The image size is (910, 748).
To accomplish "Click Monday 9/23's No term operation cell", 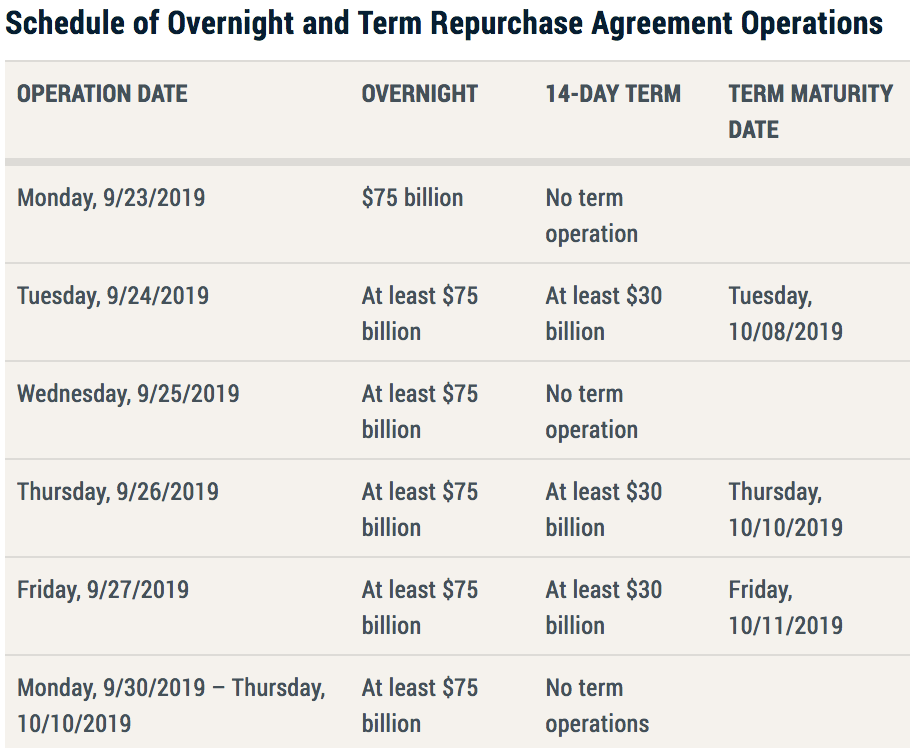I will tap(591, 215).
